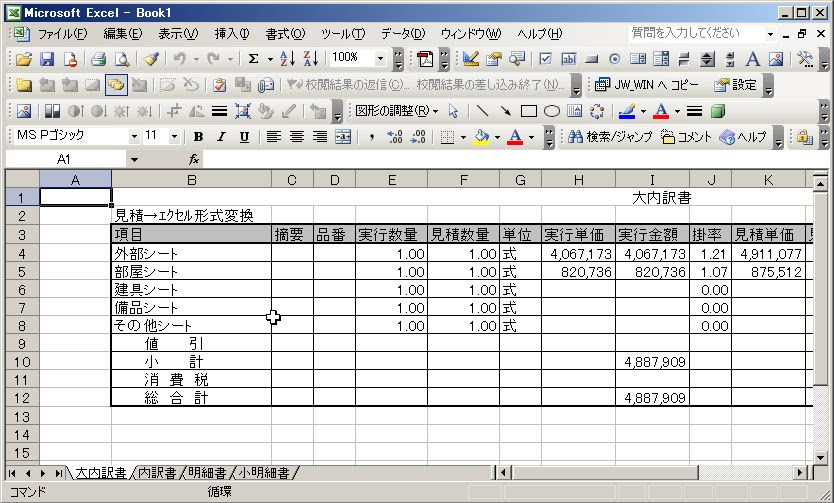Save the workbook with the floppy icon
The height and width of the screenshot is (503, 834).
point(47,59)
